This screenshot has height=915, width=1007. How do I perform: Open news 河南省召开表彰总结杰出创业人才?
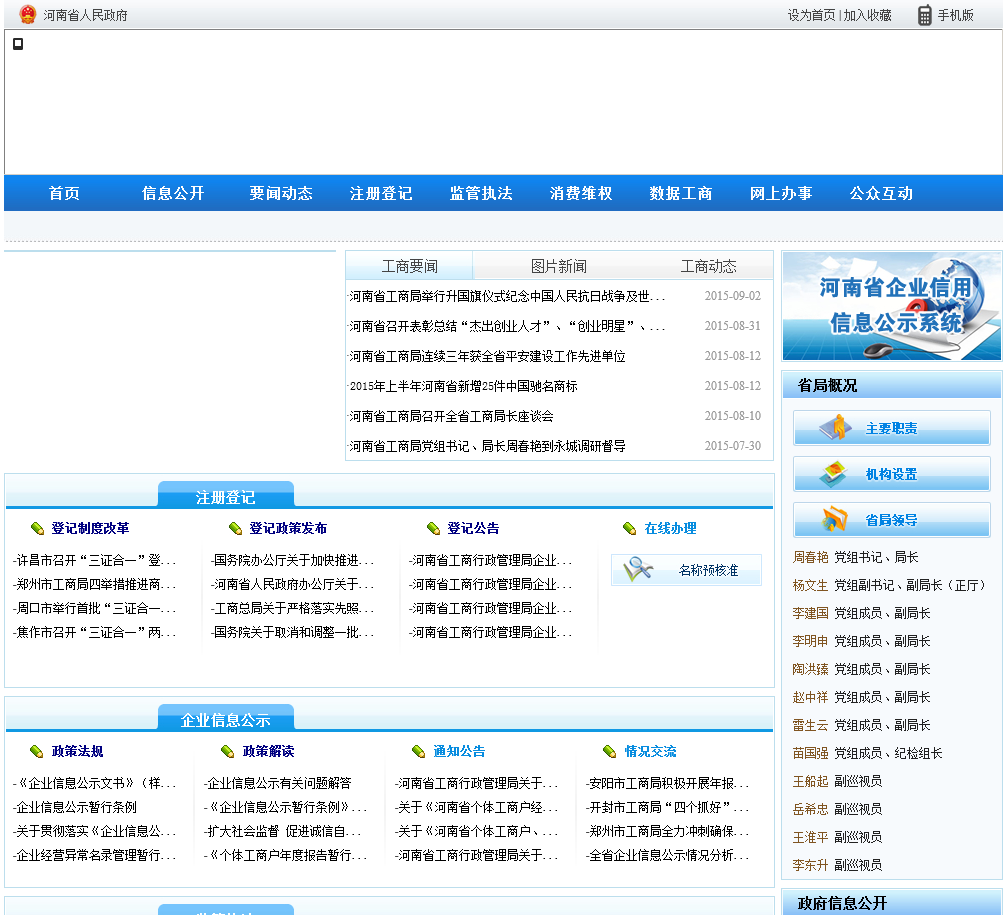coord(507,326)
